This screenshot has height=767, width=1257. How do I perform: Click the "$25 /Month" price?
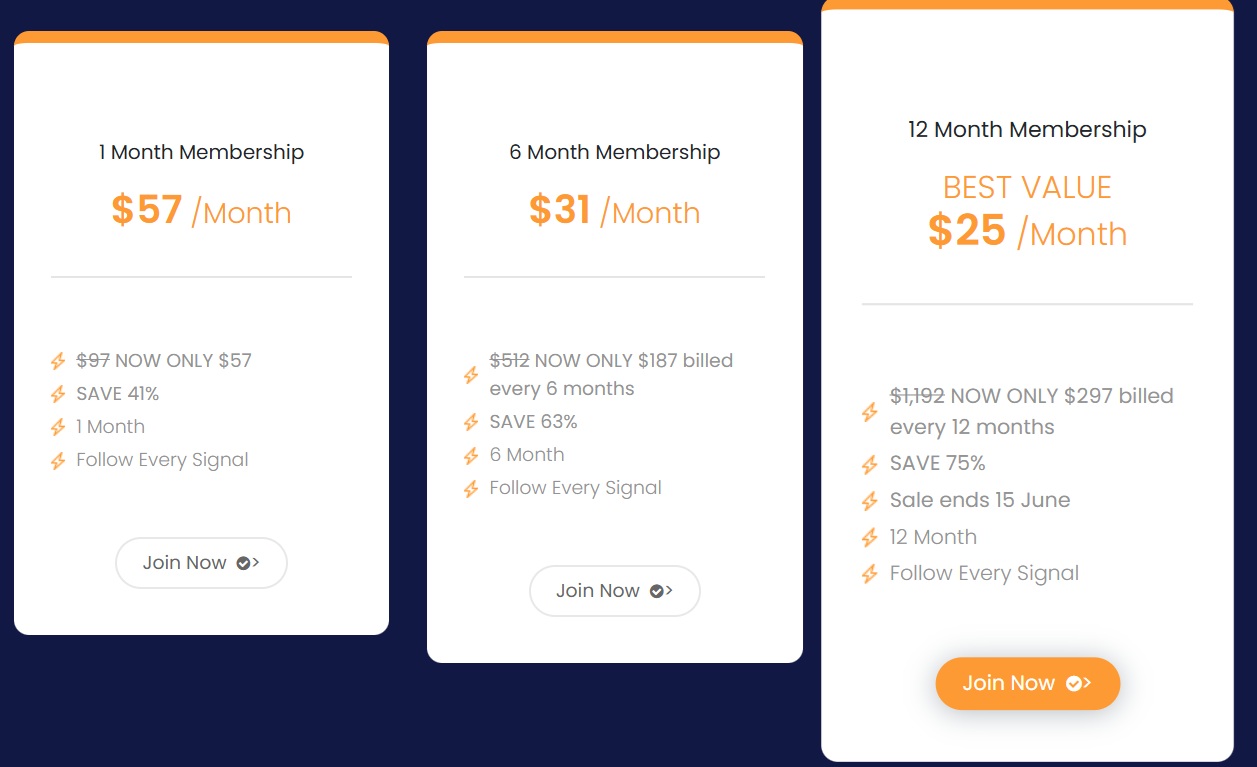(x=1027, y=232)
